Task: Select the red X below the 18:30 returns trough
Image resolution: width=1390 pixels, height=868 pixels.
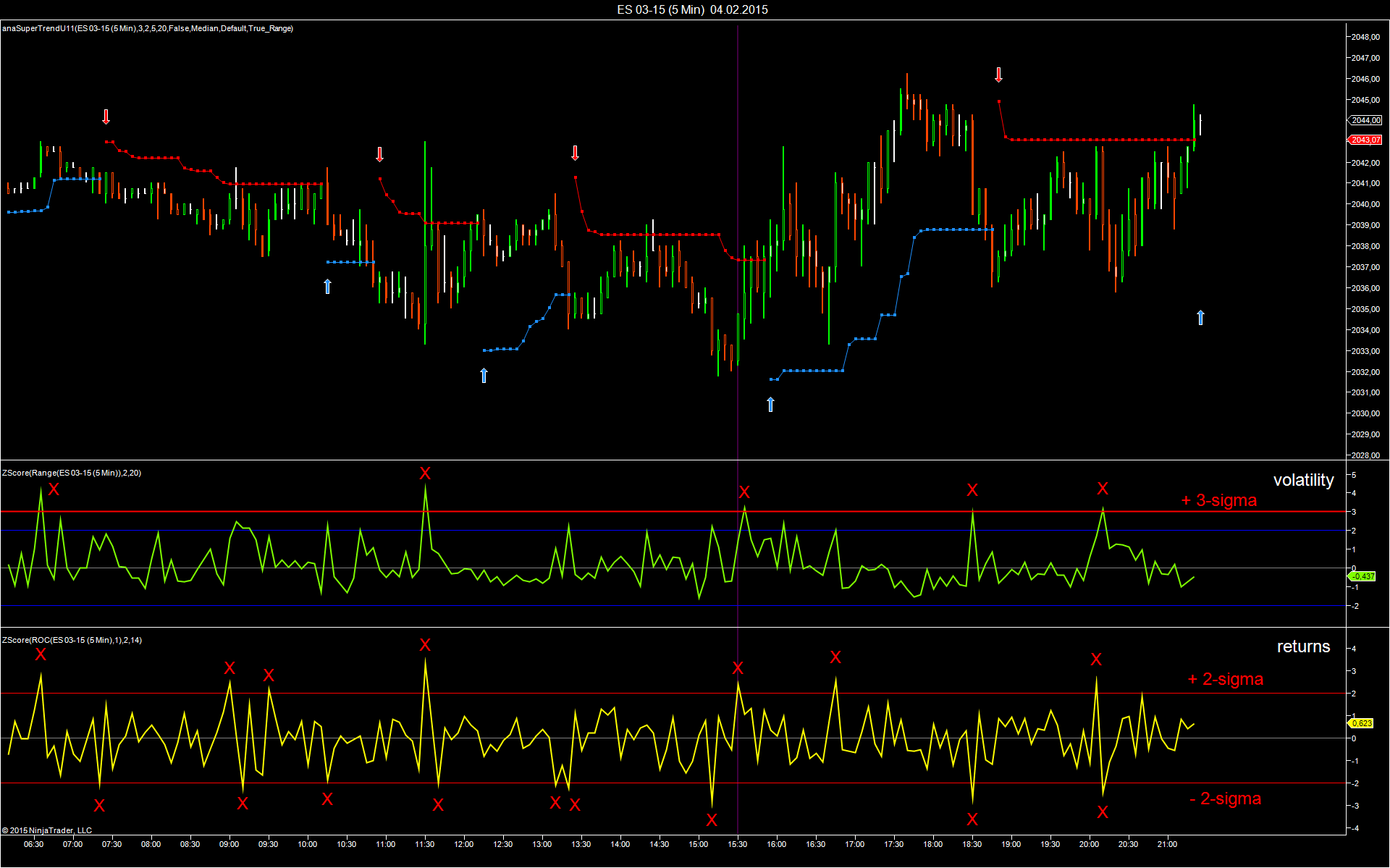Action: tap(972, 819)
